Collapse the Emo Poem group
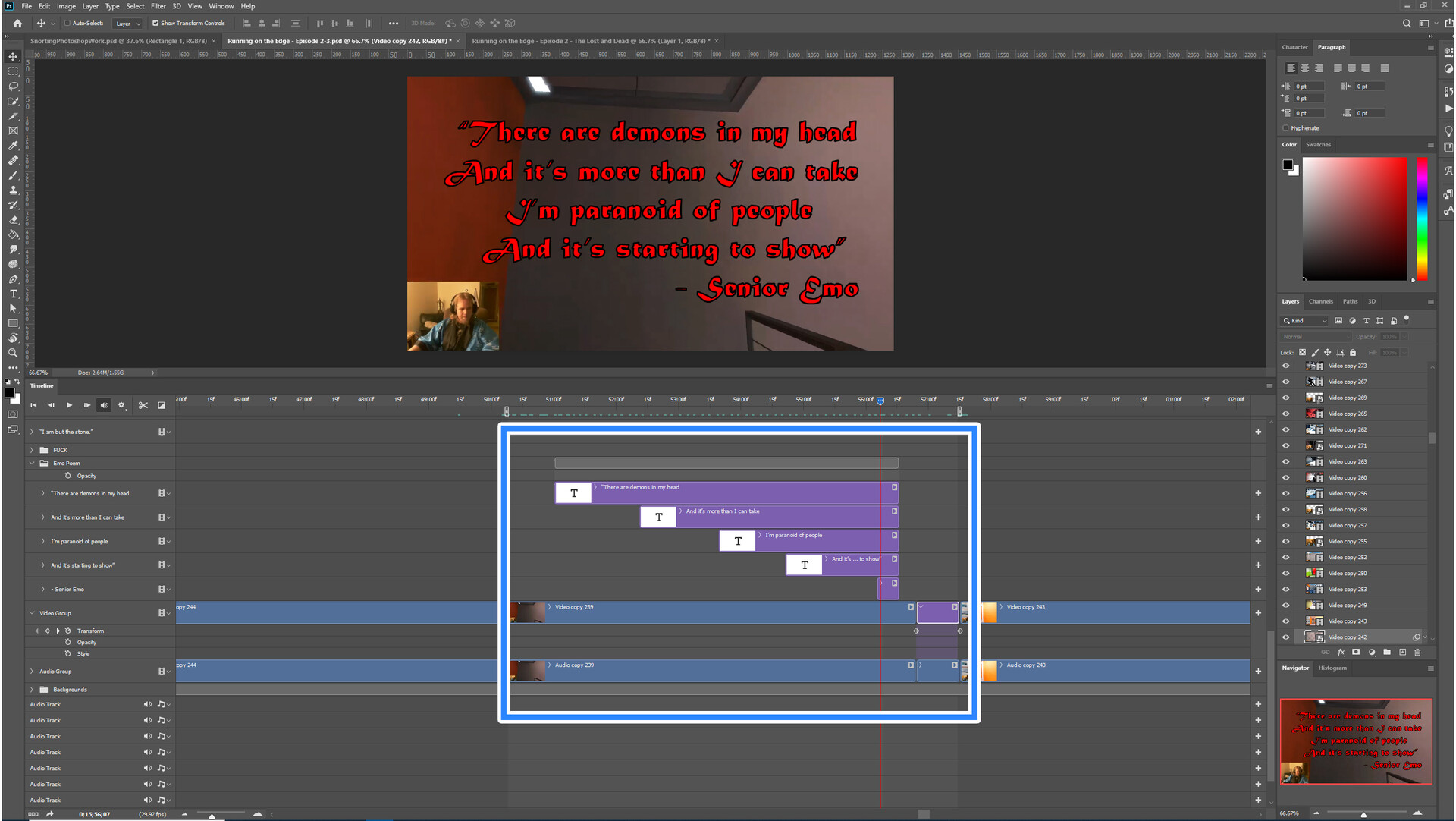The image size is (1456, 821). coord(32,463)
